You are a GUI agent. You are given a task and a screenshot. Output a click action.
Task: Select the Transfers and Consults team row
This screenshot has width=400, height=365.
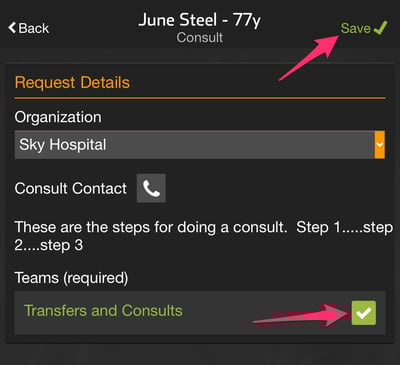200,312
